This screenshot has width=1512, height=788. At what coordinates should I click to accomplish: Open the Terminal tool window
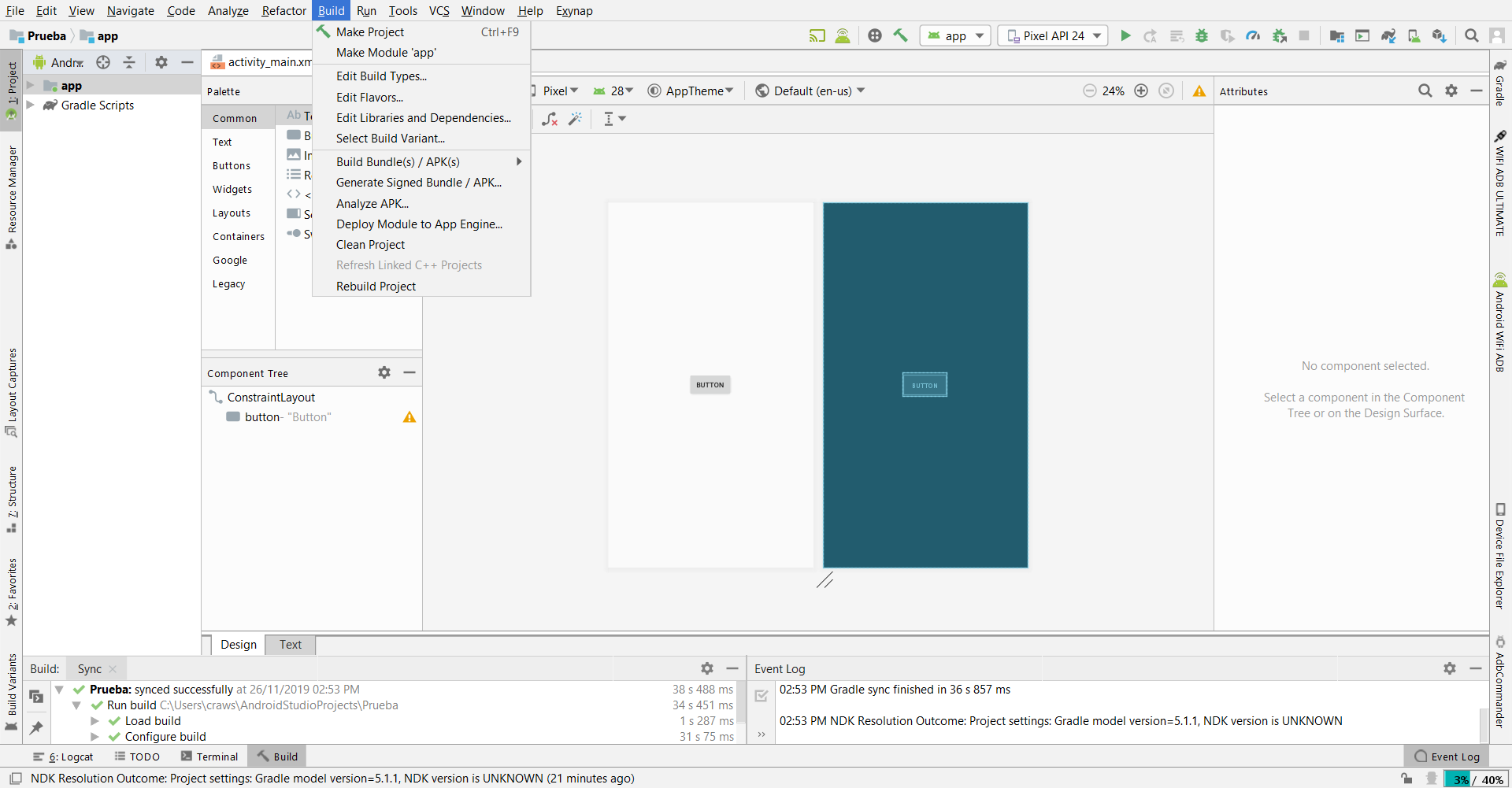click(209, 757)
